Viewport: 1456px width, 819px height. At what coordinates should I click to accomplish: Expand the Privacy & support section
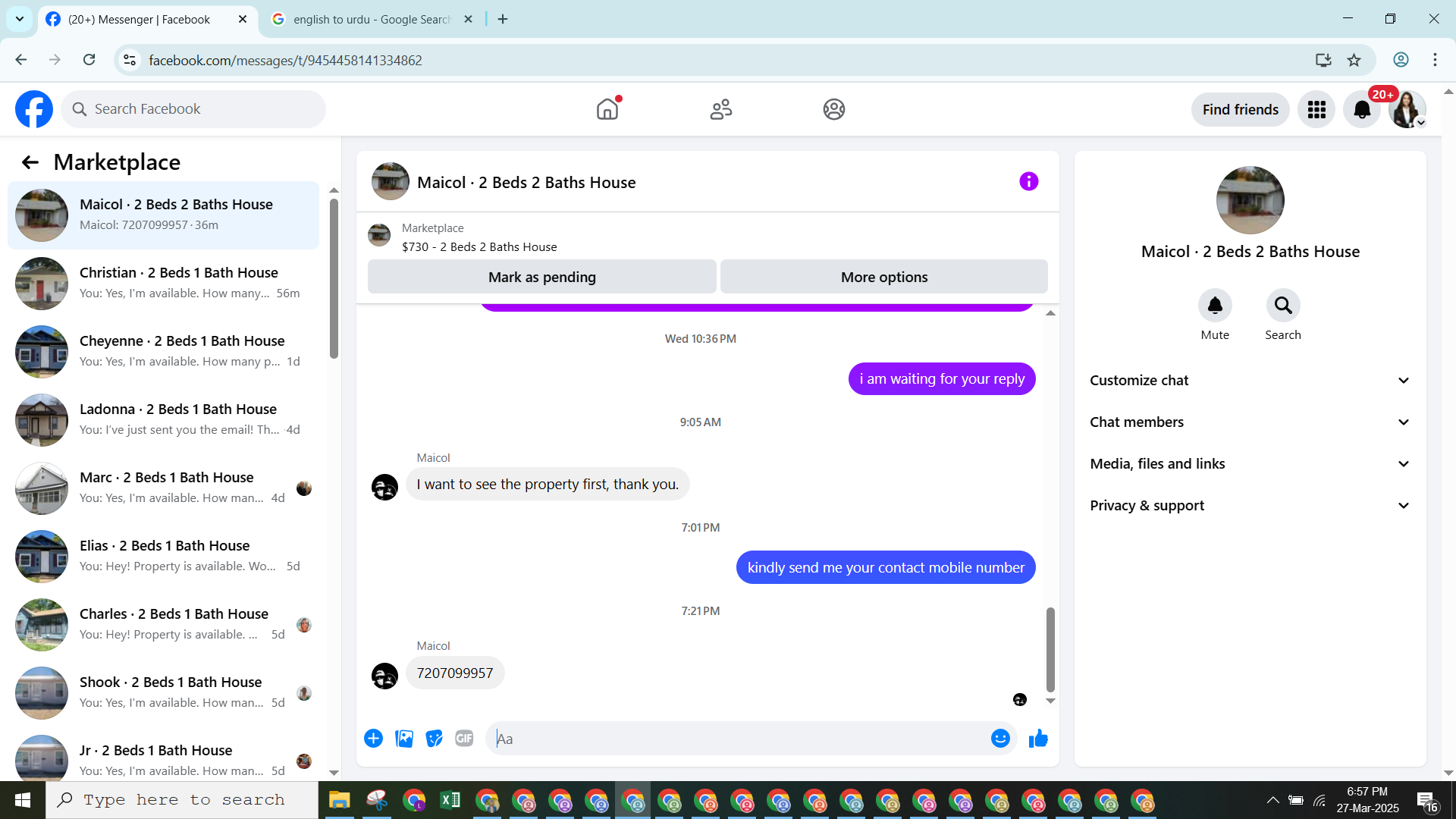coord(1250,506)
